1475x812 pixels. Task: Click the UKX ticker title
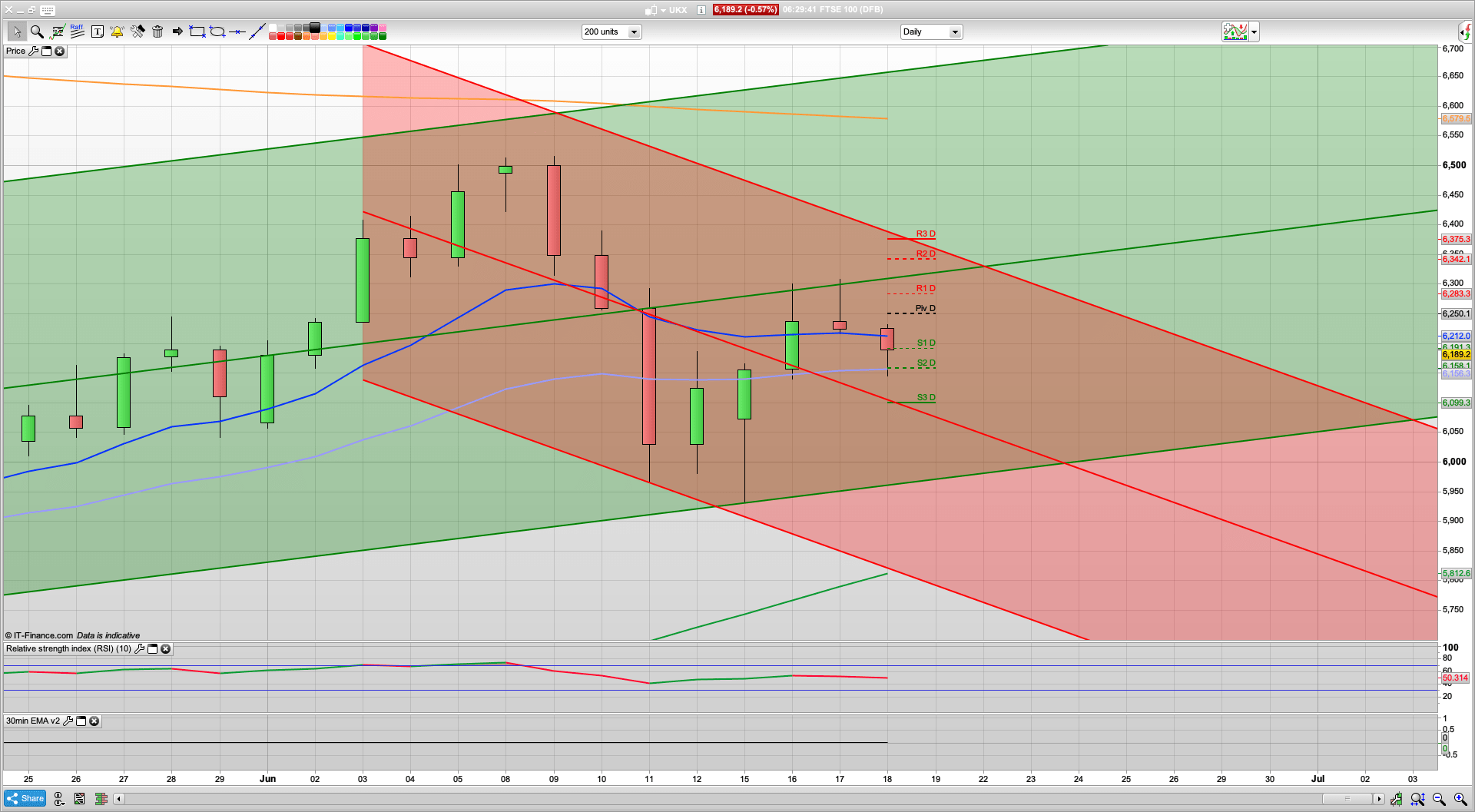tap(678, 10)
